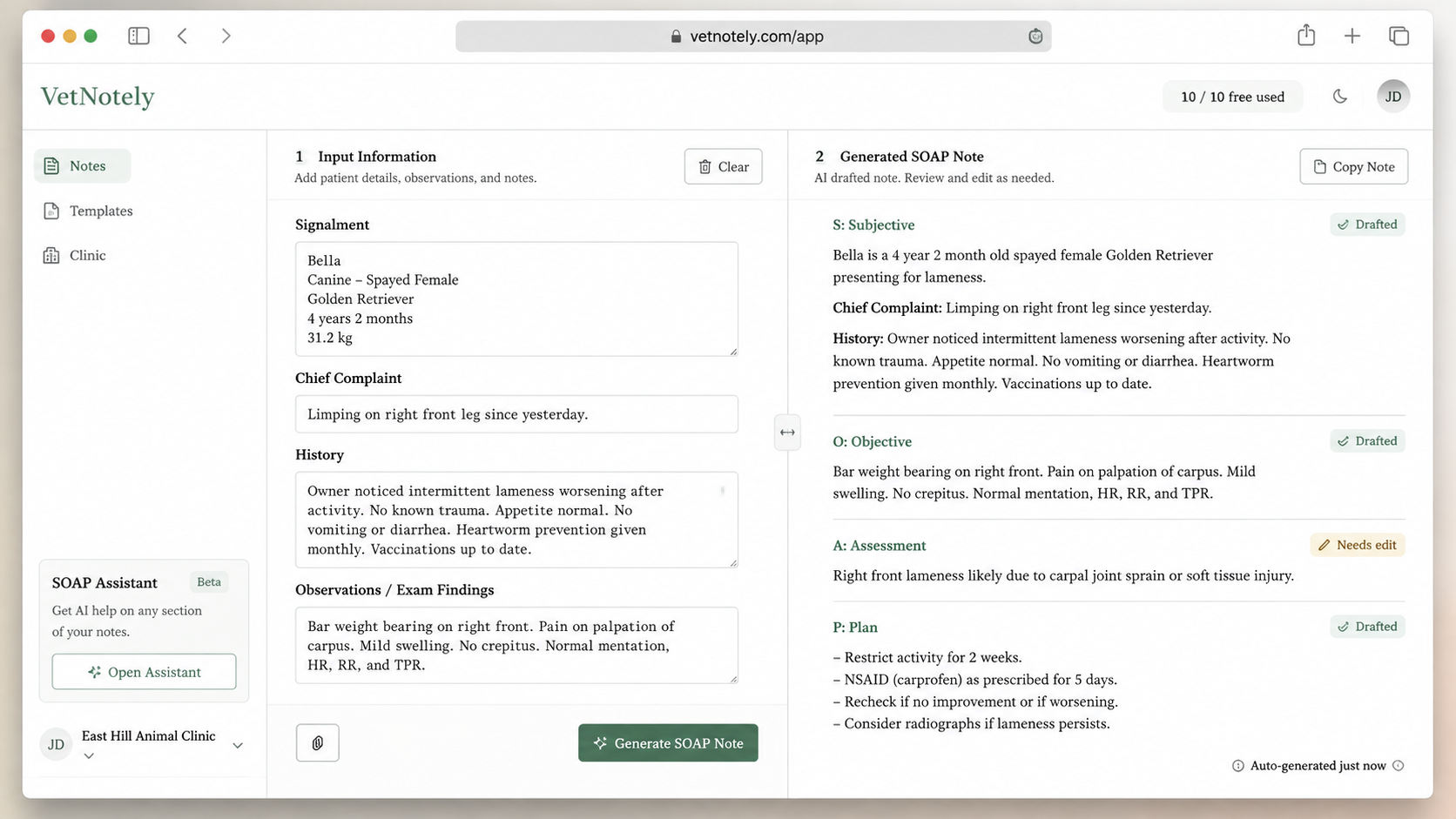Go back with the browser back arrow

point(183,36)
